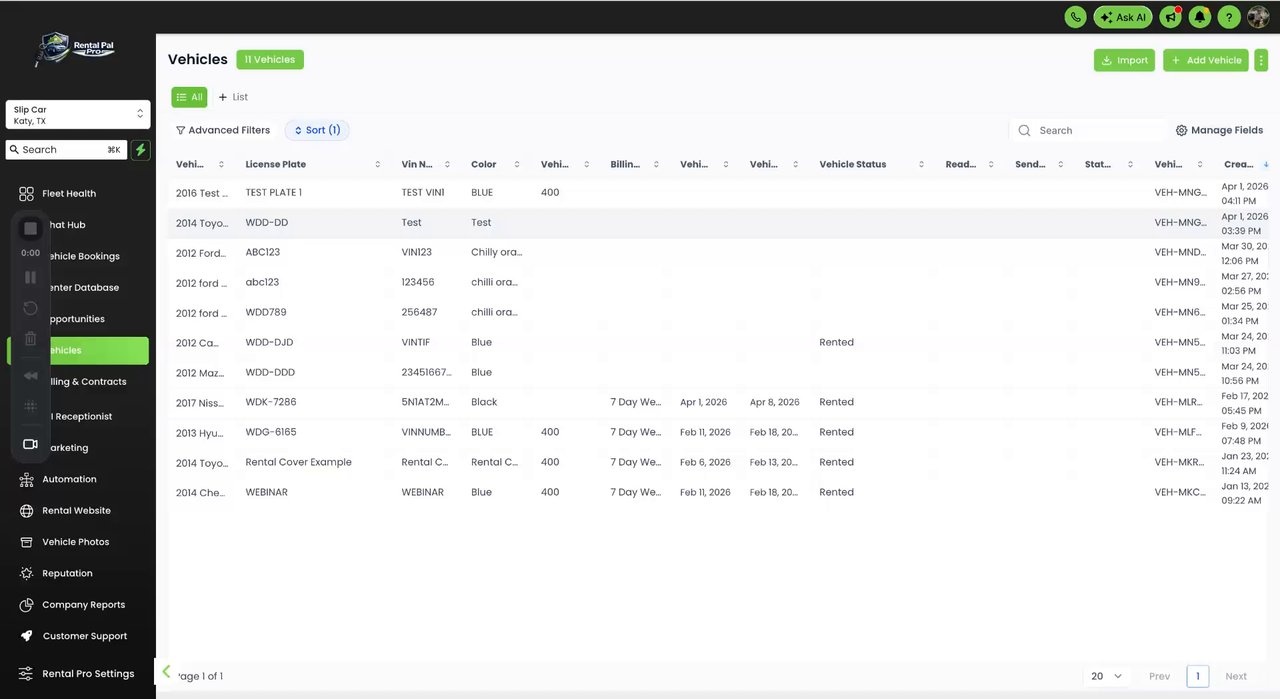
Task: Click the Sort (1) button
Action: click(x=317, y=130)
